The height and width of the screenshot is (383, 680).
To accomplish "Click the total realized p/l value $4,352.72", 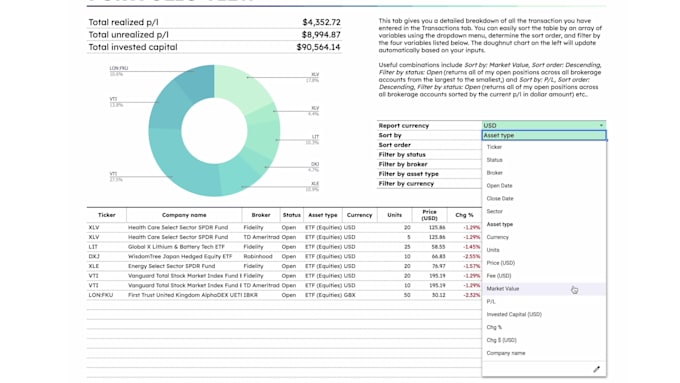I will (321, 22).
